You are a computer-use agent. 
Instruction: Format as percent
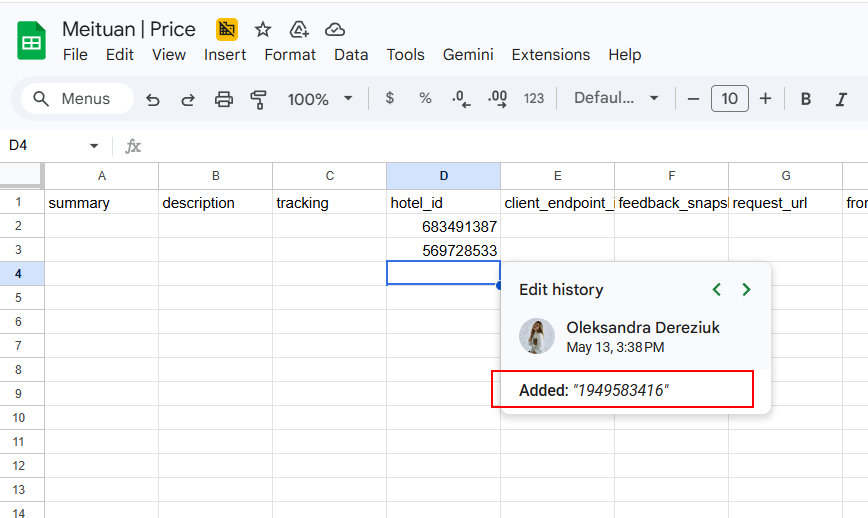coord(425,99)
